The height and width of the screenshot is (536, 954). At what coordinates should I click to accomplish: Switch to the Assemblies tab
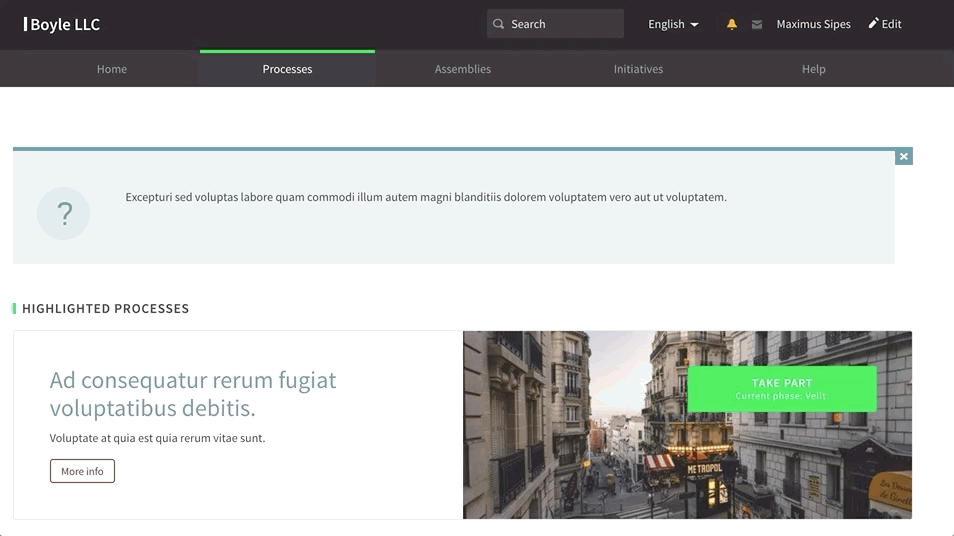point(463,69)
